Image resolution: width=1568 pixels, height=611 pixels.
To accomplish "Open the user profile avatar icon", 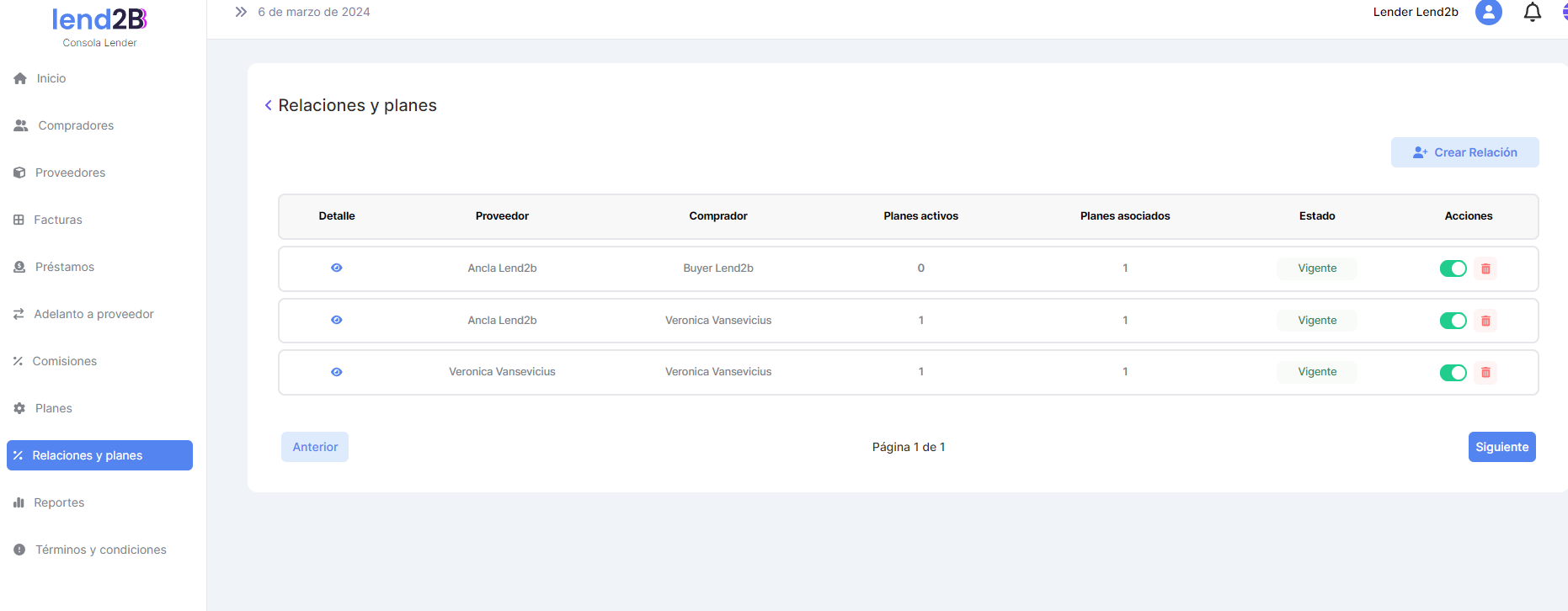I will coord(1488,13).
